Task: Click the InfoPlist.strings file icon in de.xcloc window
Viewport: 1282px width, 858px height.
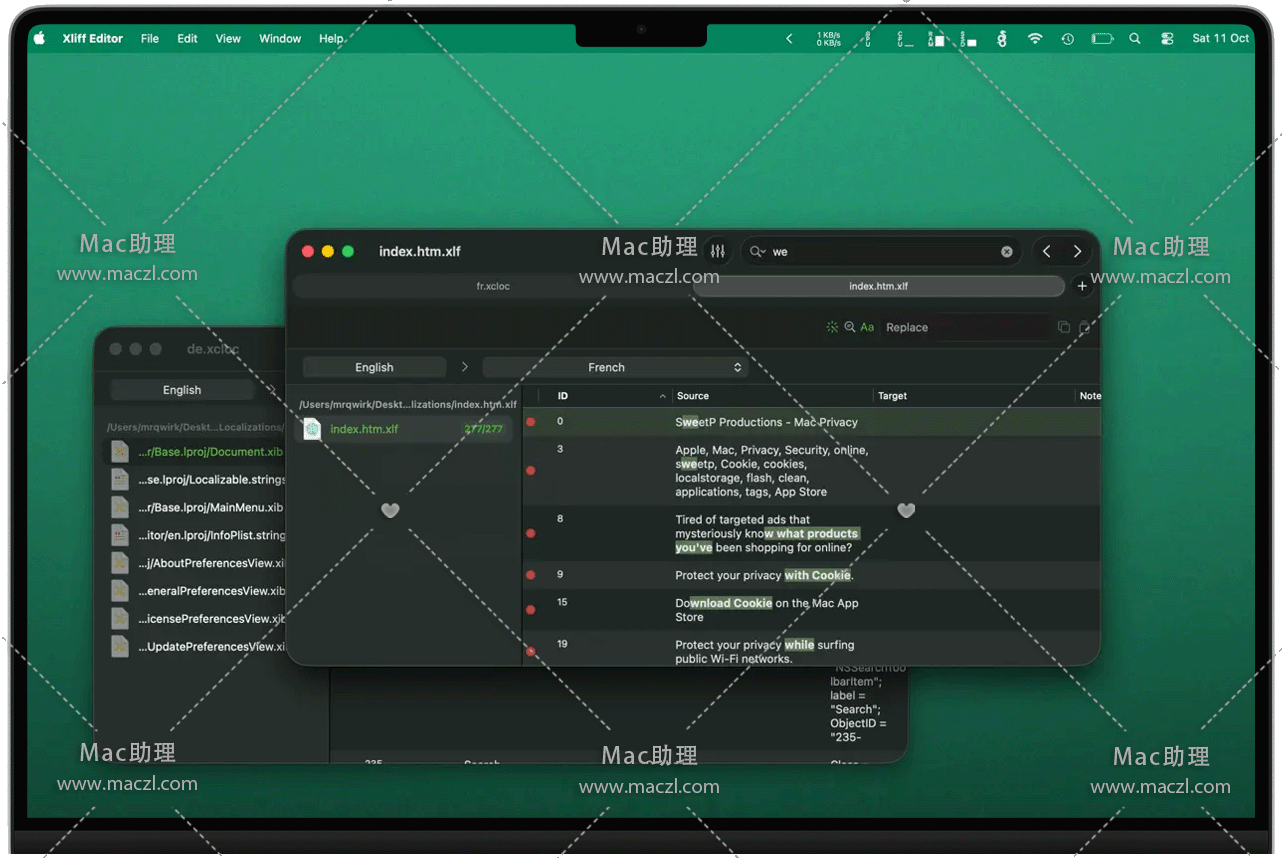Action: click(120, 536)
